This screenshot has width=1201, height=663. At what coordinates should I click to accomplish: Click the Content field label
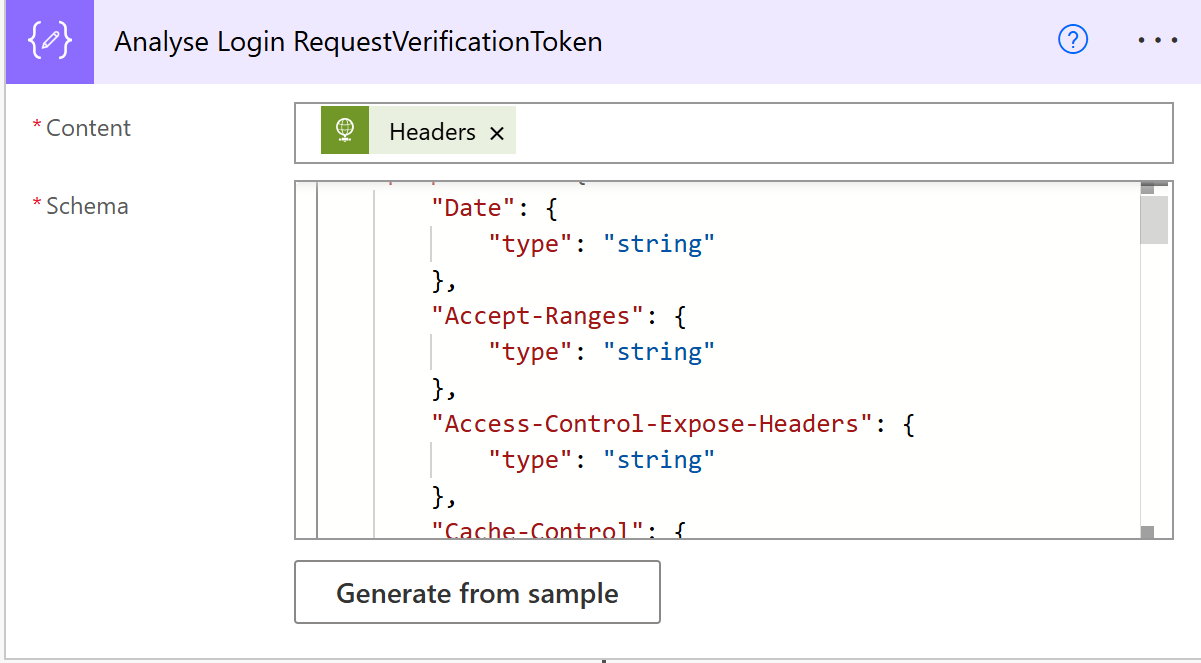(x=88, y=128)
